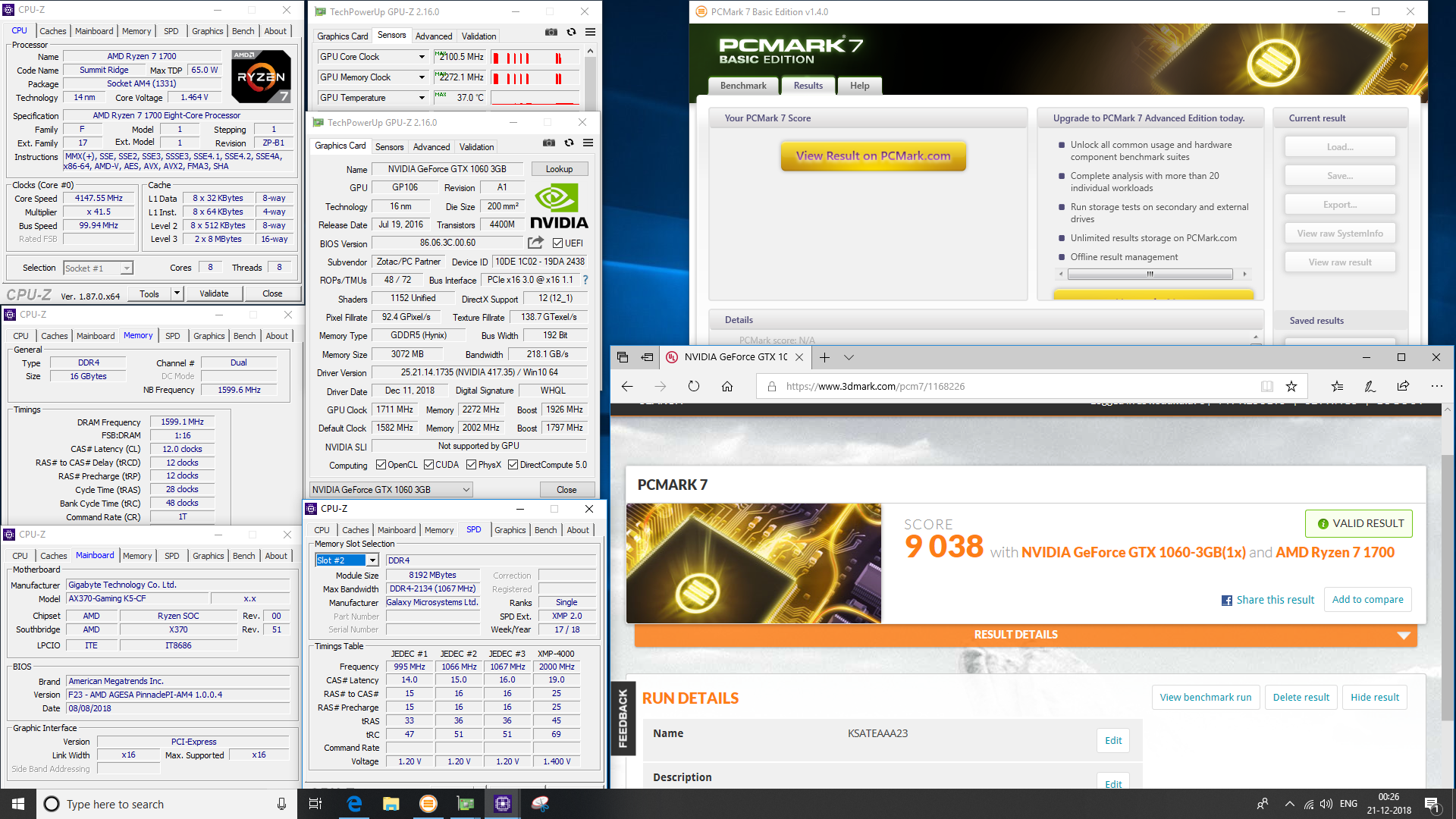Viewport: 1456px width, 819px height.
Task: Click PCMark upgrade panel horizontal scrollbar
Action: tap(1151, 274)
